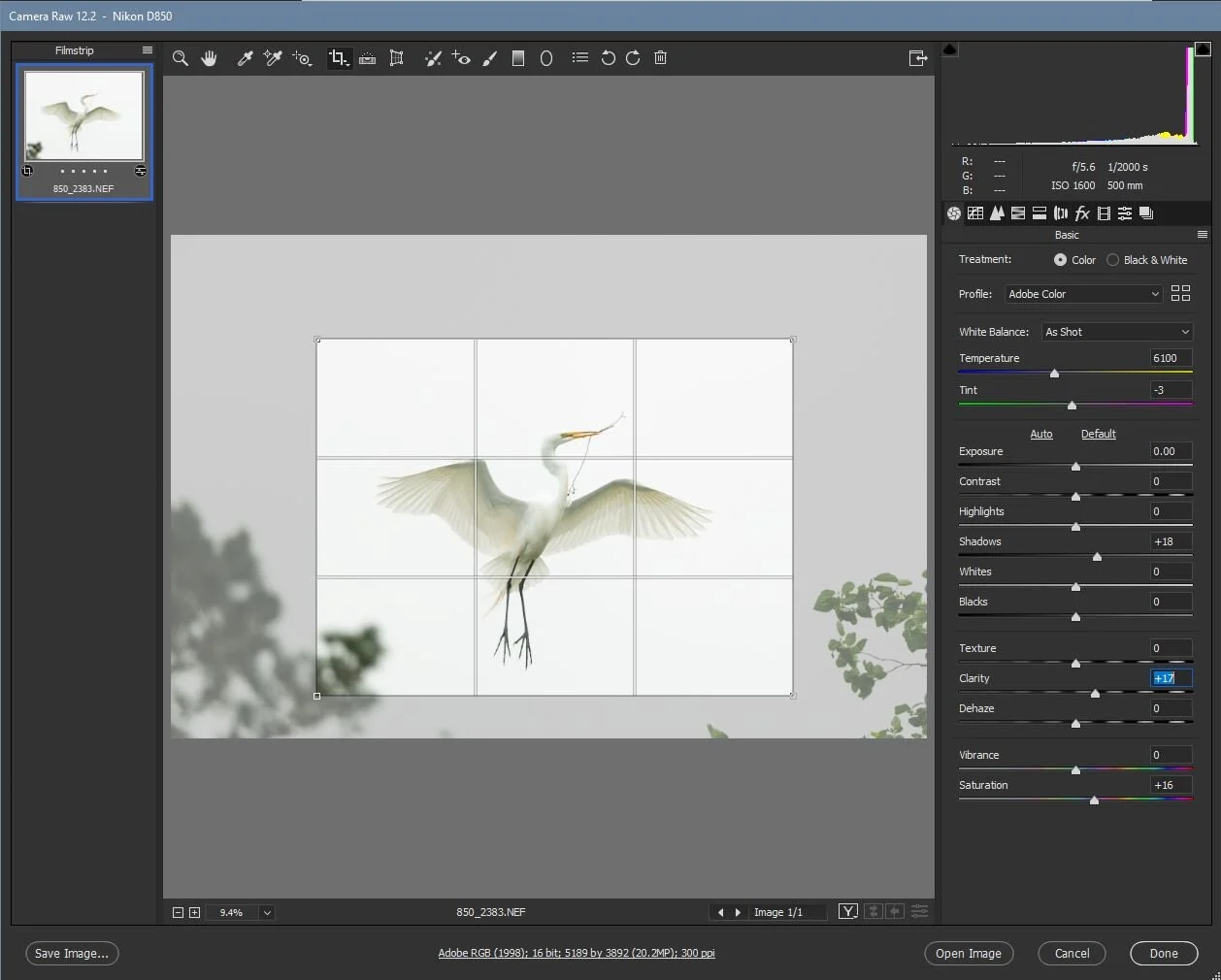Select the Black & White treatment option
This screenshot has height=980, width=1221.
click(1113, 260)
